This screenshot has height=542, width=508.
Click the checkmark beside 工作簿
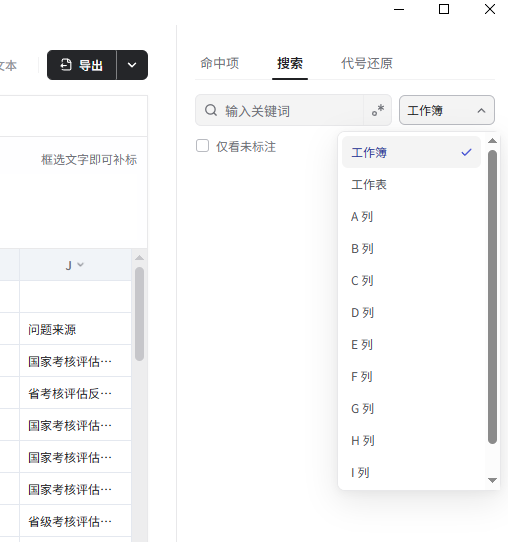467,152
